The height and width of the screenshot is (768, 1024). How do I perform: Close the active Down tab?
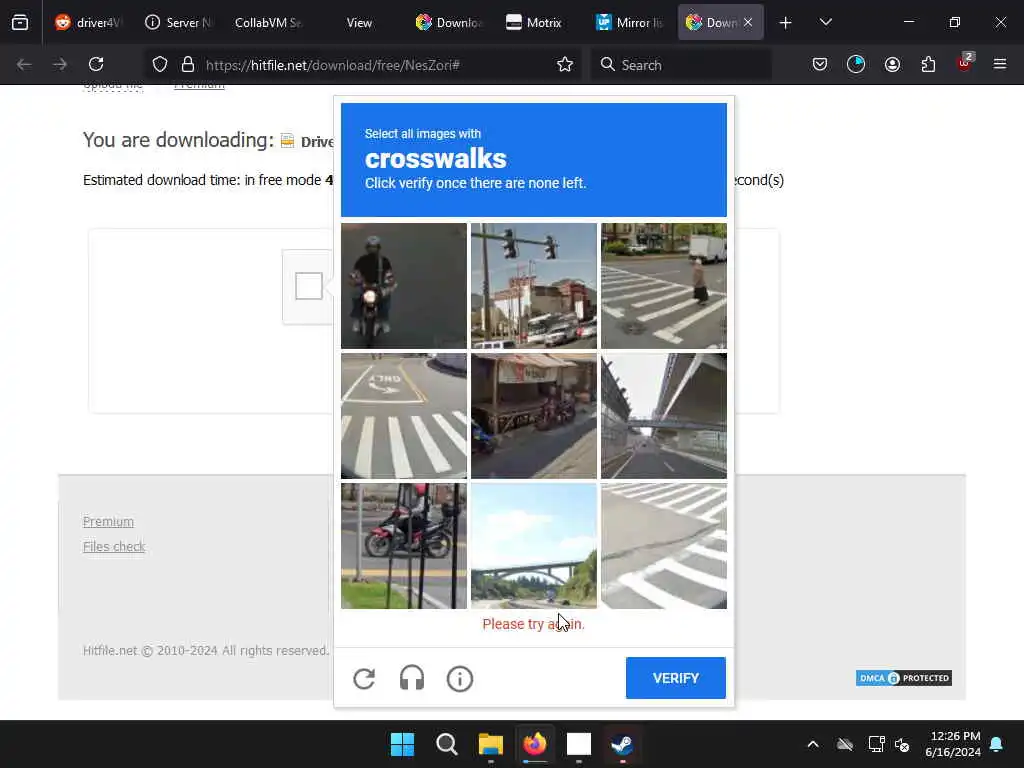click(748, 22)
